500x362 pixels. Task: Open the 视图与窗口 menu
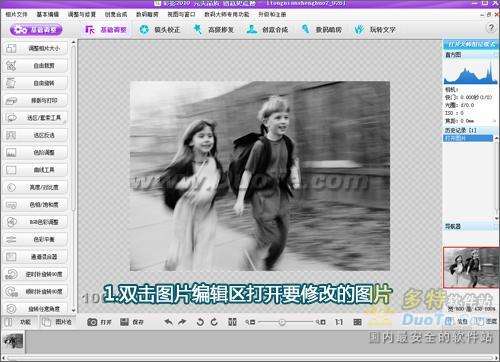(181, 14)
